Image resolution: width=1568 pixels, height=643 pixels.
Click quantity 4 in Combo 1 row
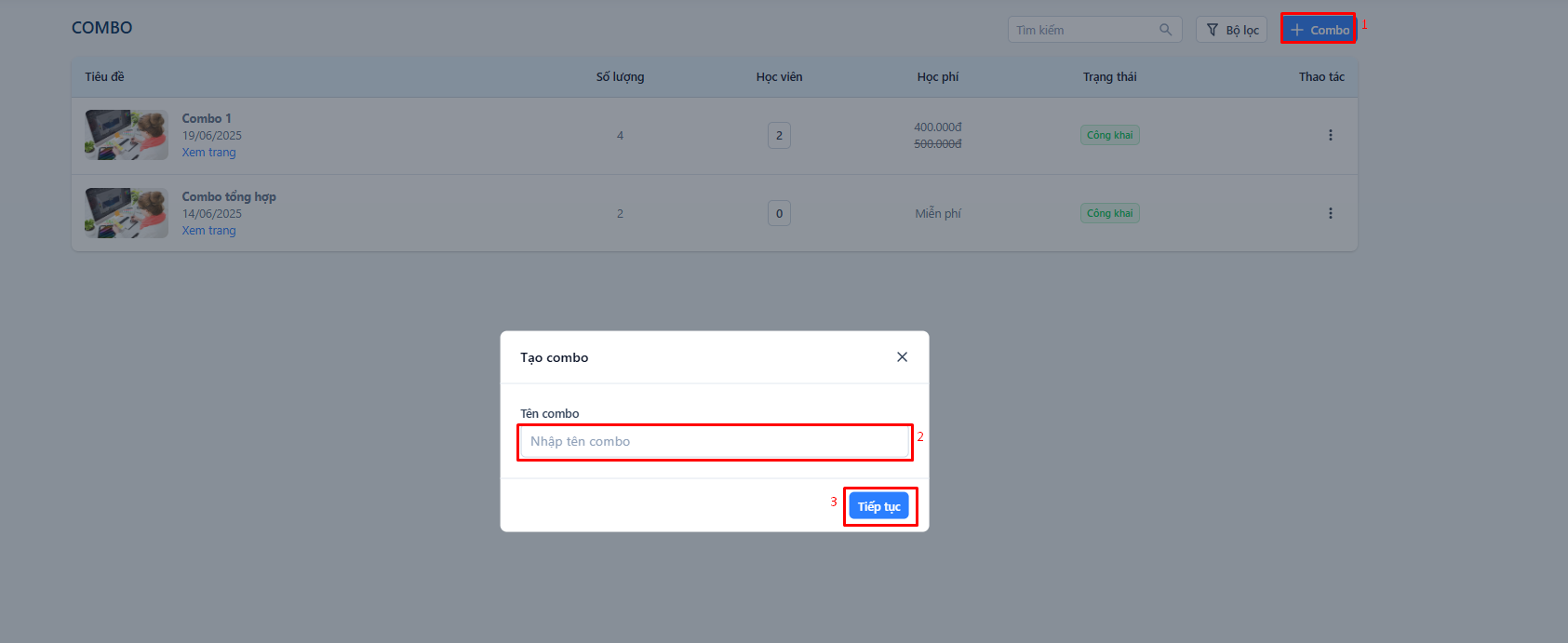tap(621, 135)
